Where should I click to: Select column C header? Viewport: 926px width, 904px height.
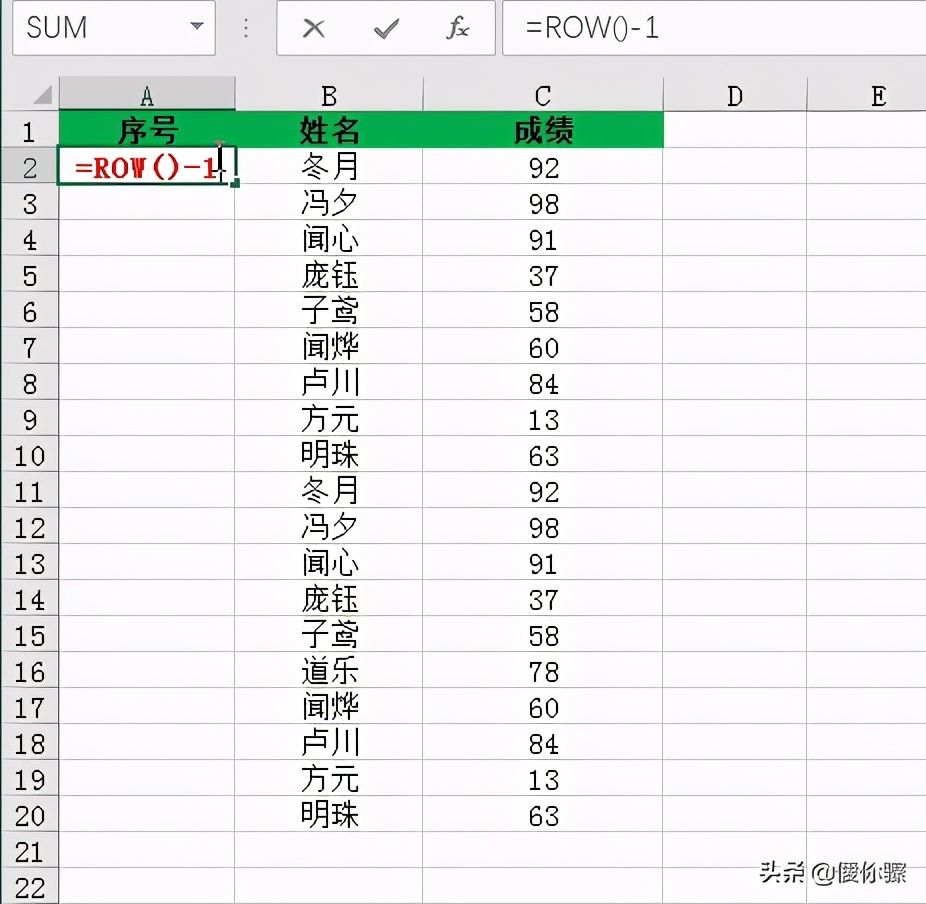[543, 94]
